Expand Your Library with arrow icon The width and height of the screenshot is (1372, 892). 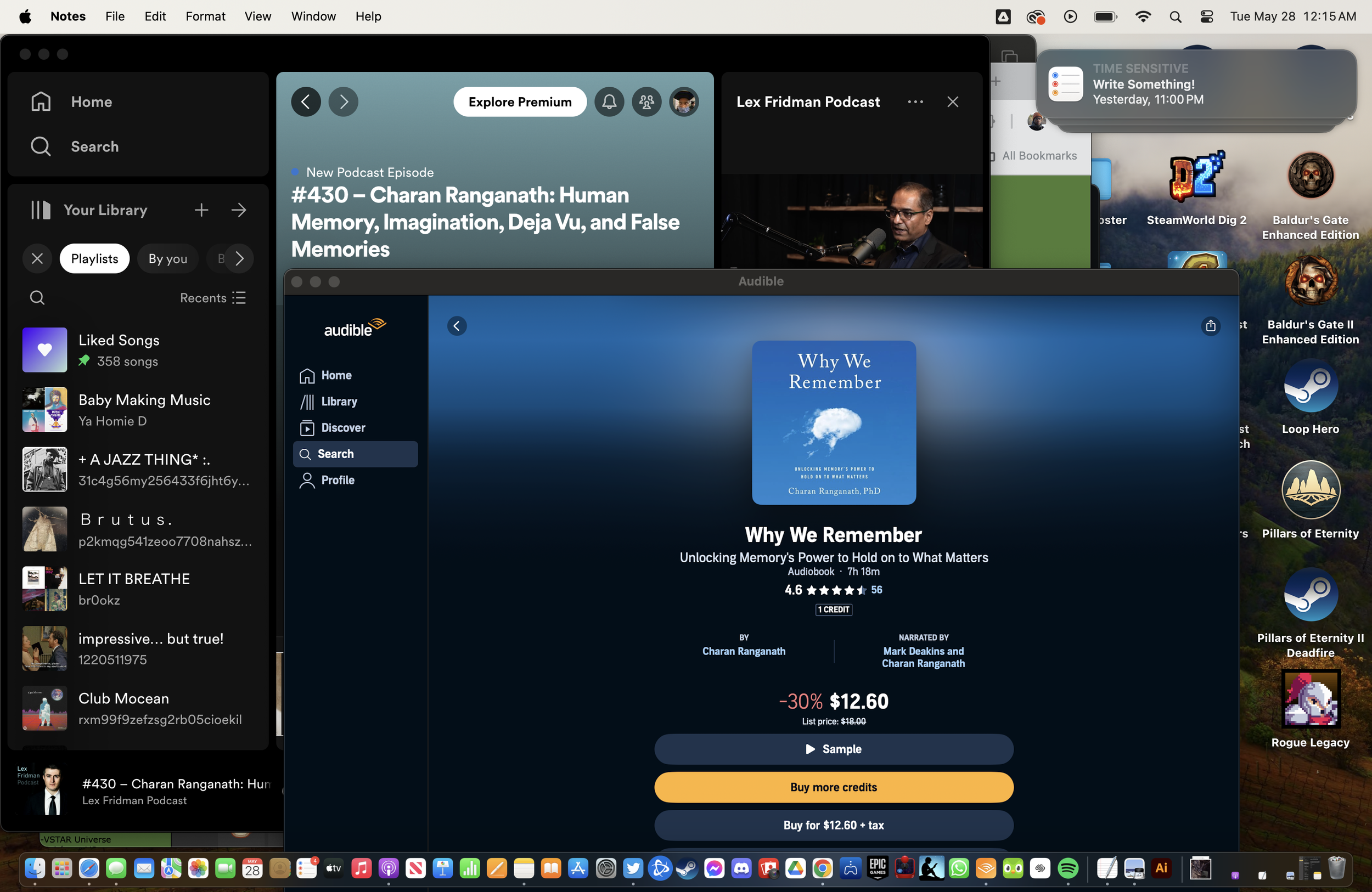click(239, 210)
